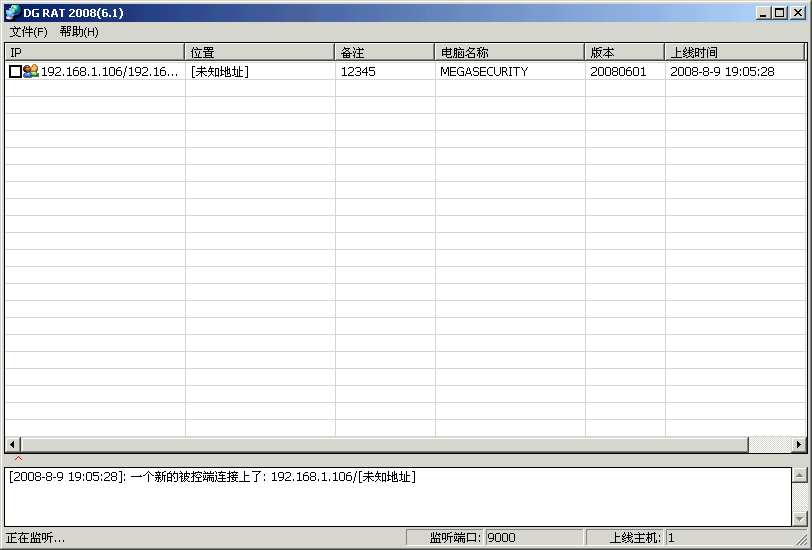This screenshot has width=812, height=550.
Task: Tick the checkbox for host 192.168.1.106
Action: tap(15, 72)
